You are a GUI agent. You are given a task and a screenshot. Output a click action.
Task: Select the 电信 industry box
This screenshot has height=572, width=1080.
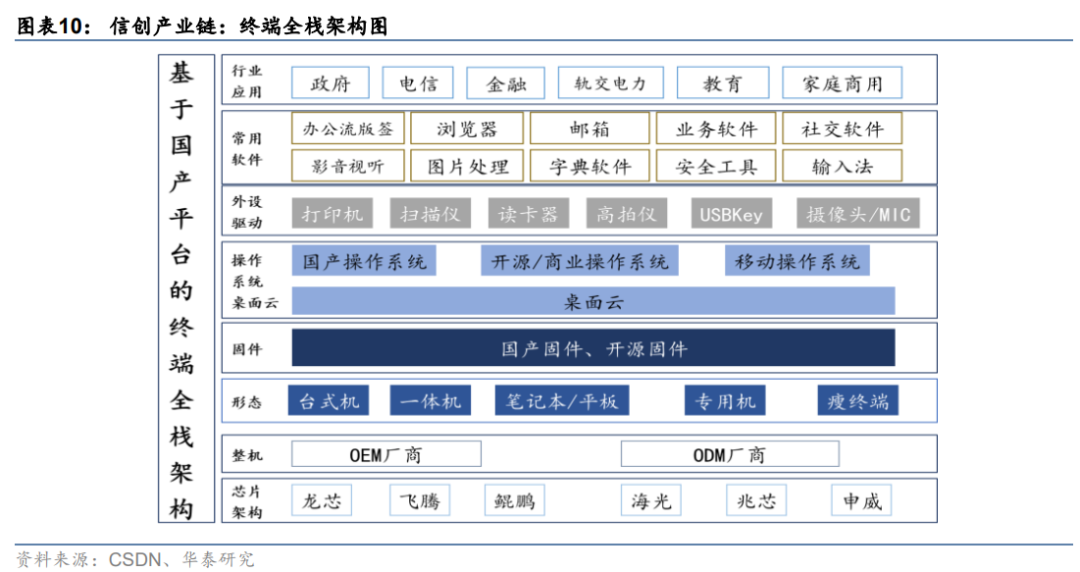click(418, 83)
